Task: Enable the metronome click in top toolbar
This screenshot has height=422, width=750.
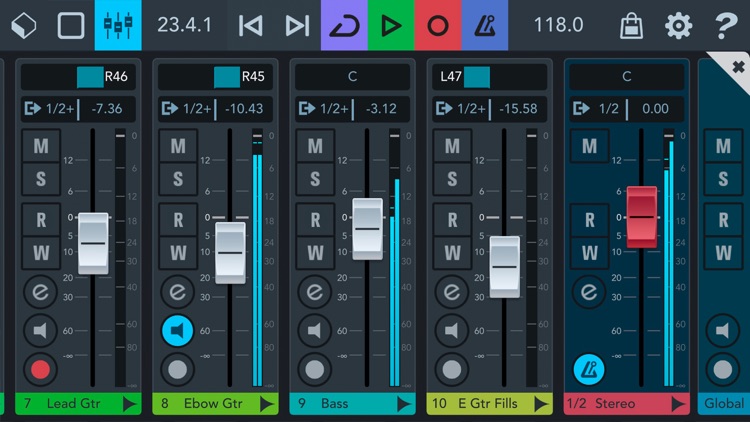Action: [485, 25]
